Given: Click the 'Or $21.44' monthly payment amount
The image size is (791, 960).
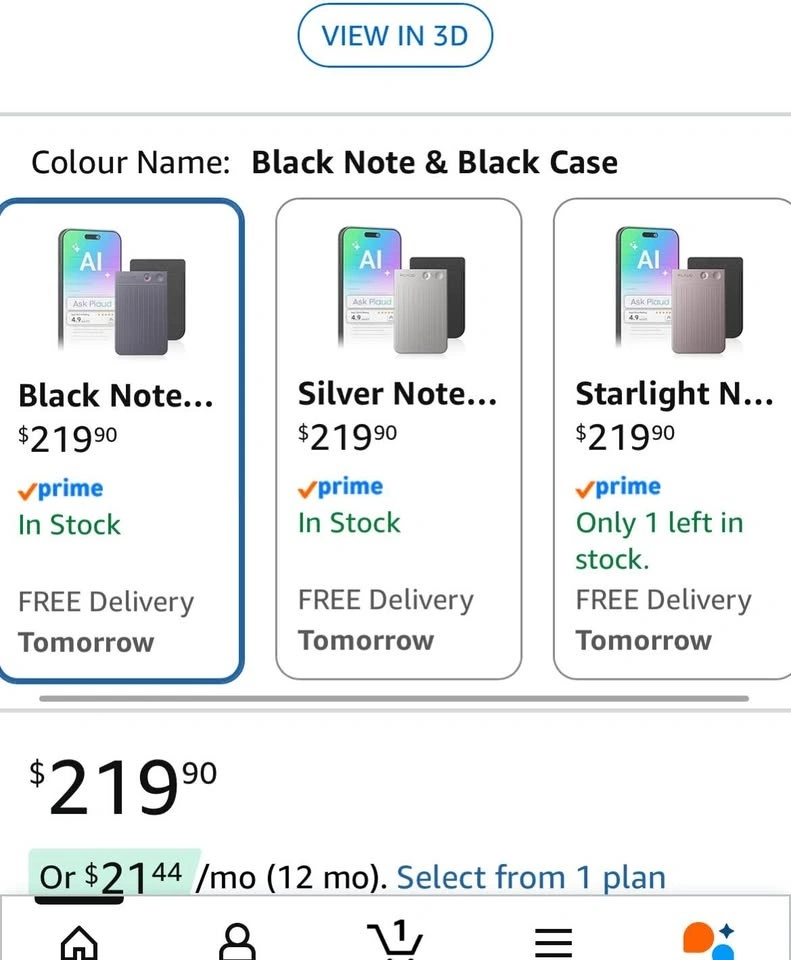Looking at the screenshot, I should coord(111,877).
